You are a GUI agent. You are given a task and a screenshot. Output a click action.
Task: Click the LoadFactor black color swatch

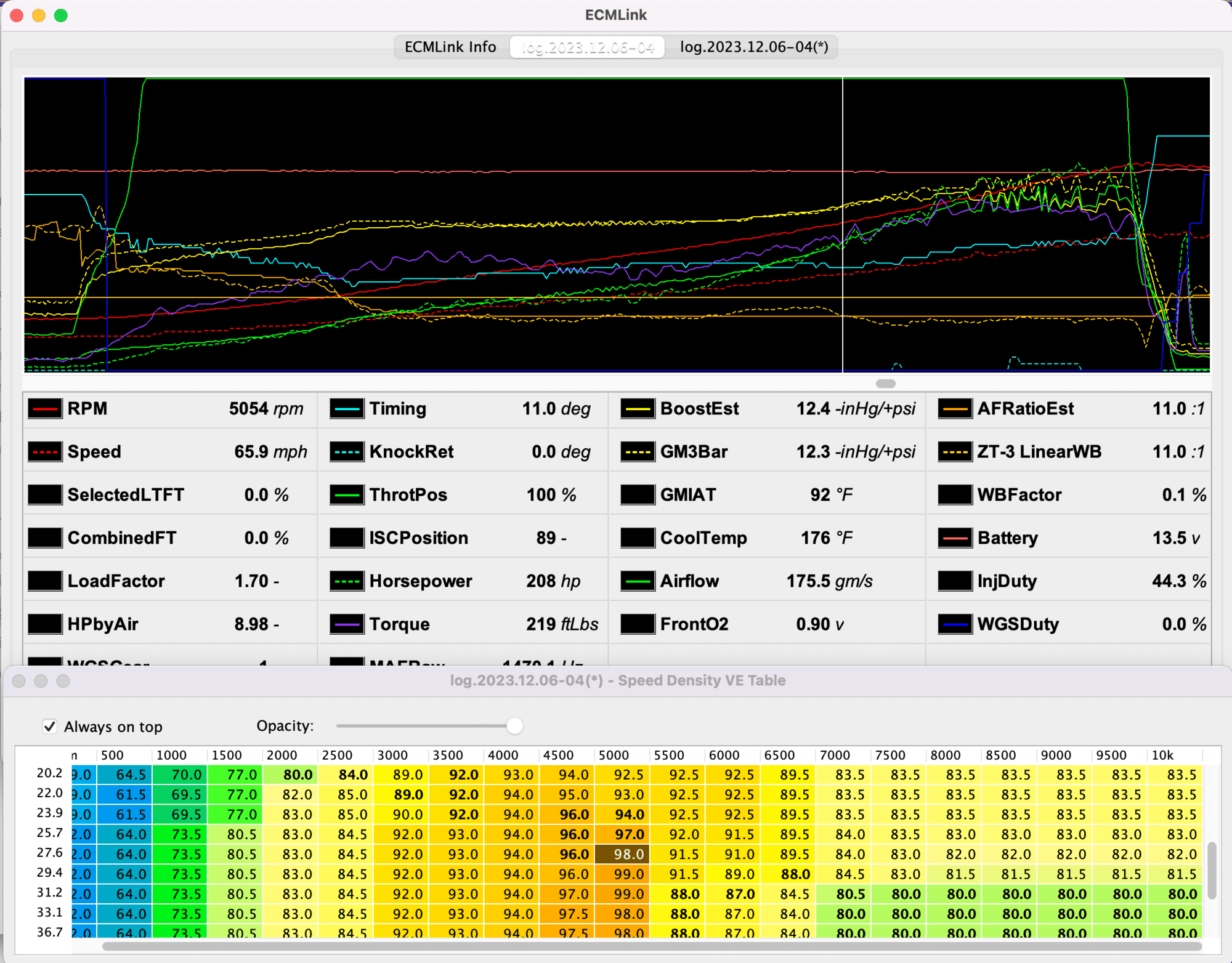click(x=45, y=581)
